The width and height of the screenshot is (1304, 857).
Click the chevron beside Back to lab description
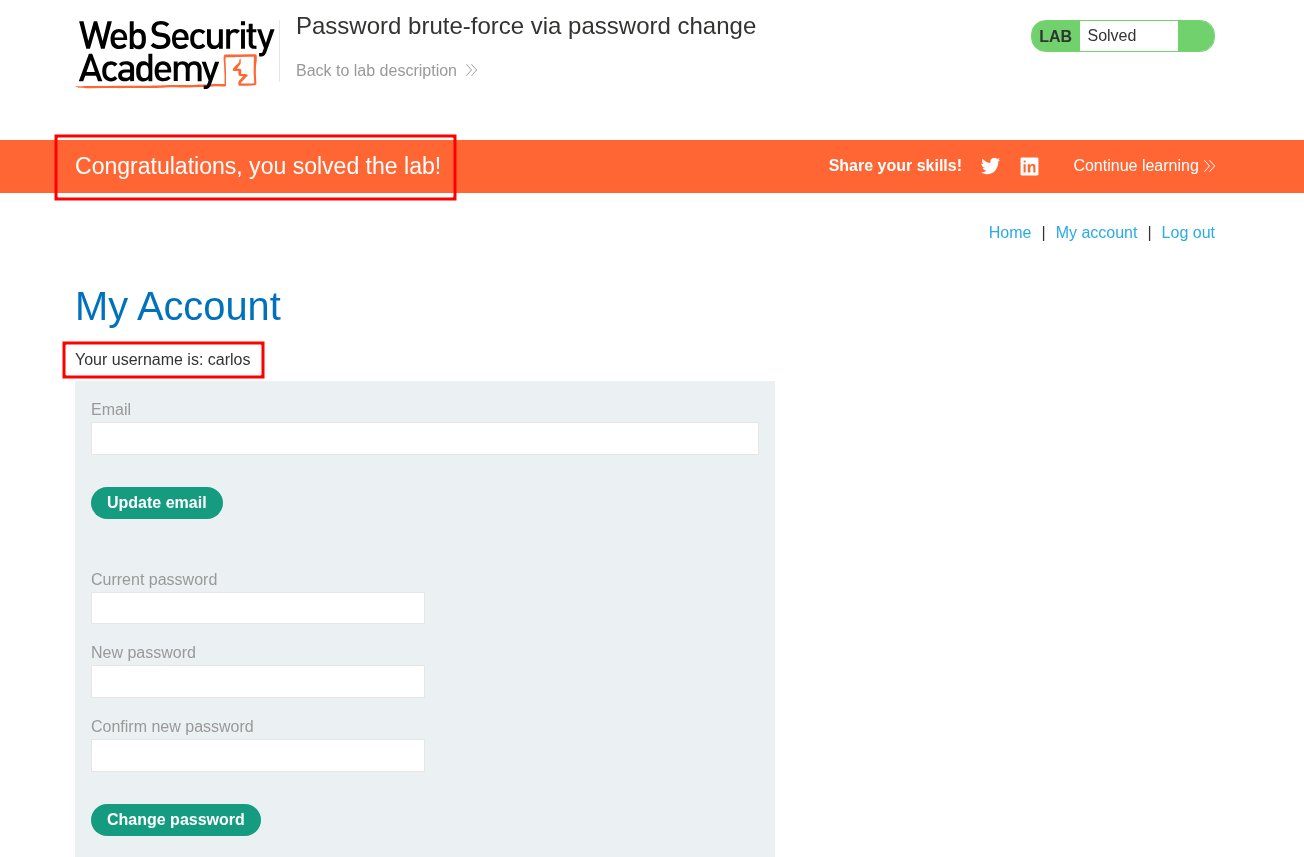coord(472,71)
